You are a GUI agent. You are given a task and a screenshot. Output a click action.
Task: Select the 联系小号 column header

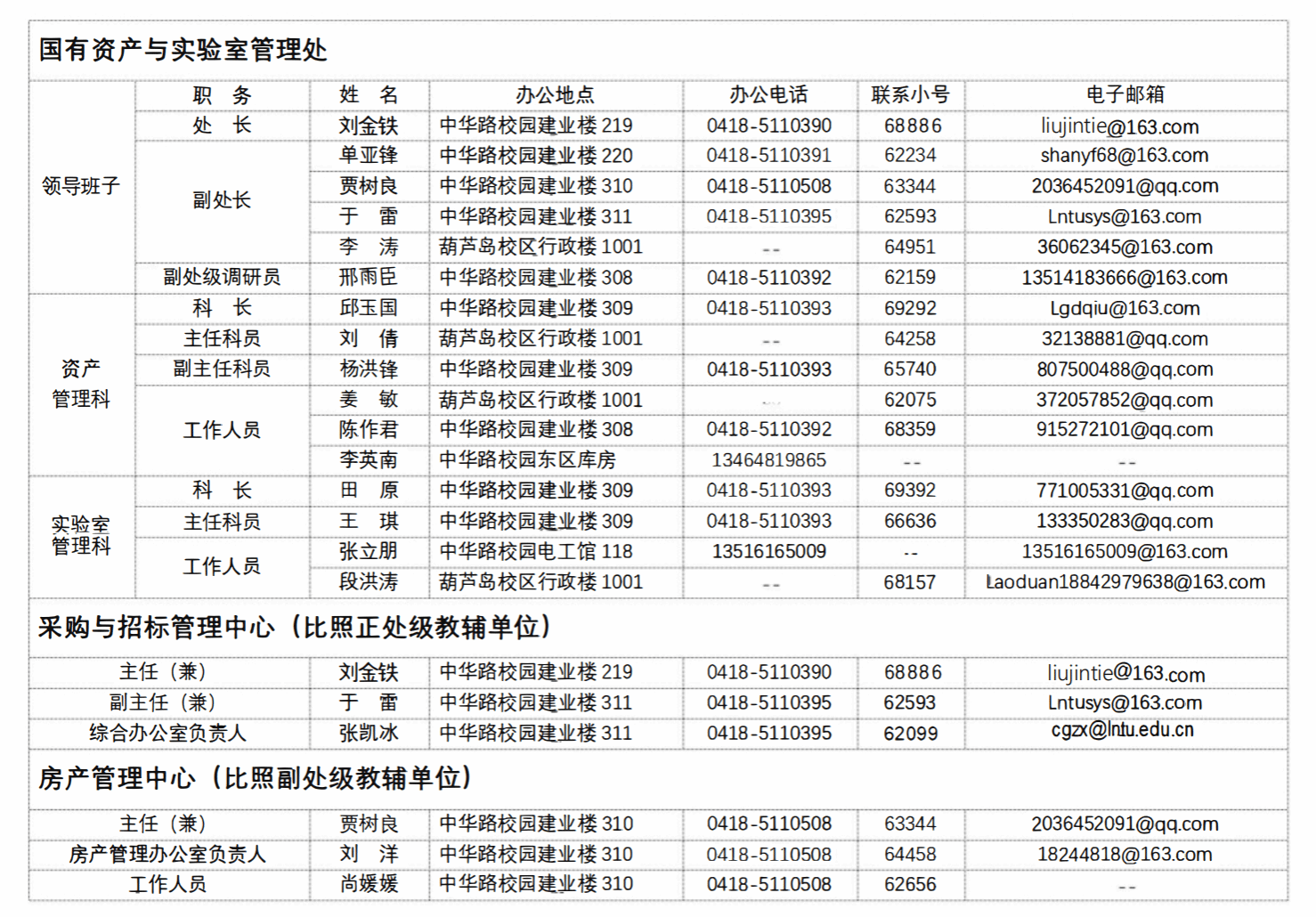tap(910, 95)
